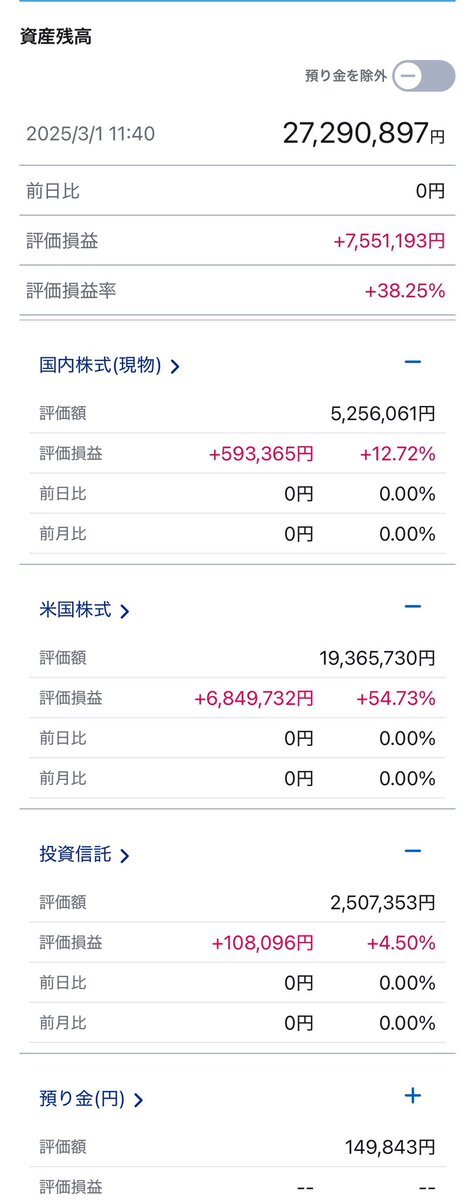Click the chevron next to 米国株式
475x1200 pixels.
pos(124,611)
